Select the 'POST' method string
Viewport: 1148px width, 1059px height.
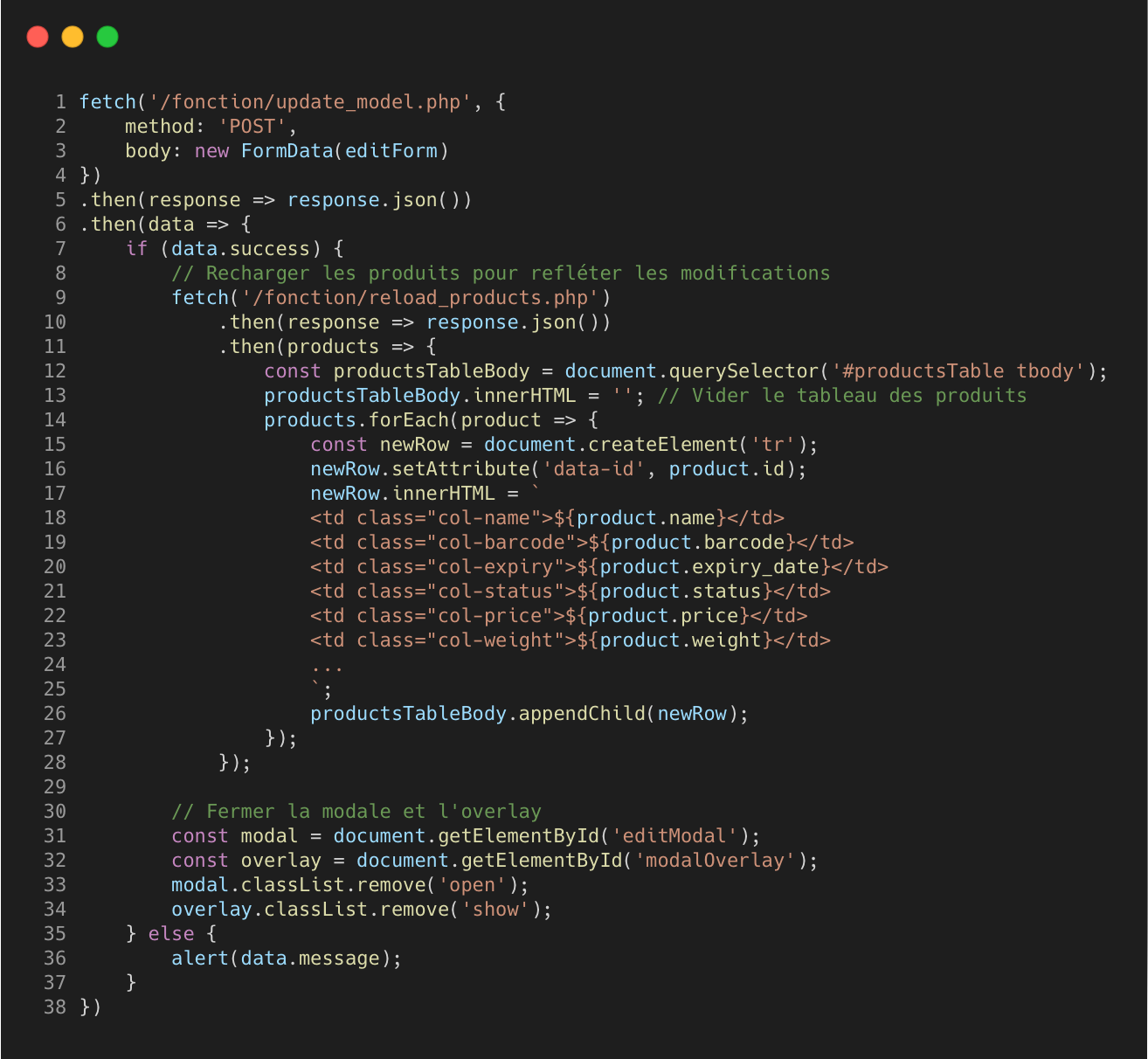click(252, 127)
